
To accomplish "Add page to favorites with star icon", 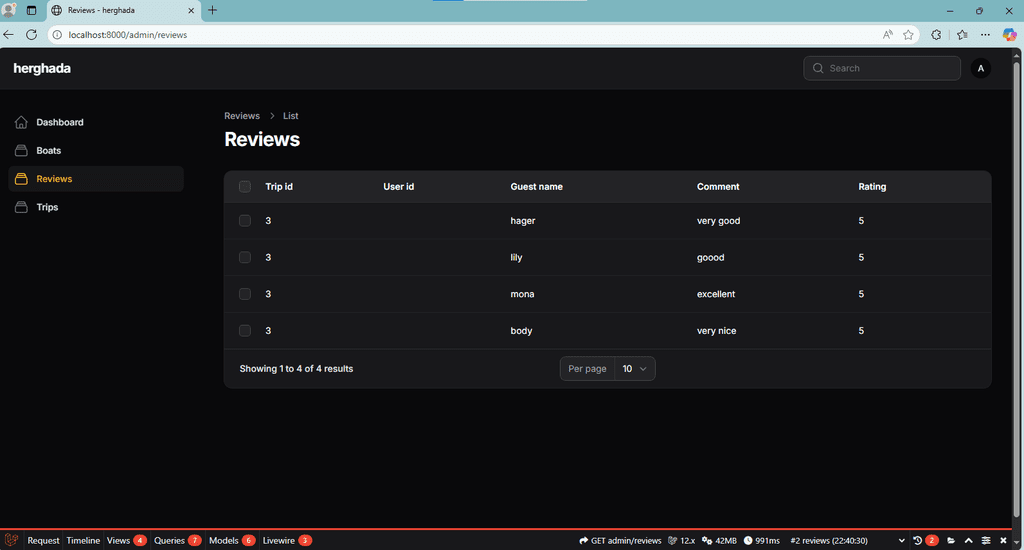I will 908,34.
